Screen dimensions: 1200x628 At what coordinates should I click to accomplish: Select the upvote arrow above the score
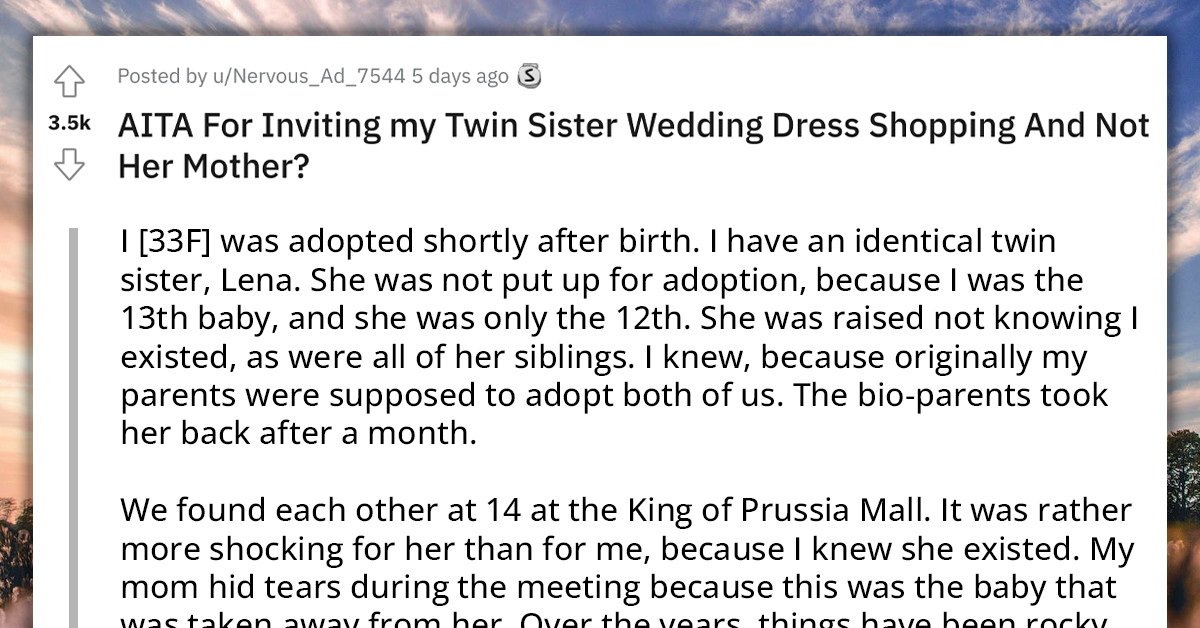pyautogui.click(x=69, y=82)
